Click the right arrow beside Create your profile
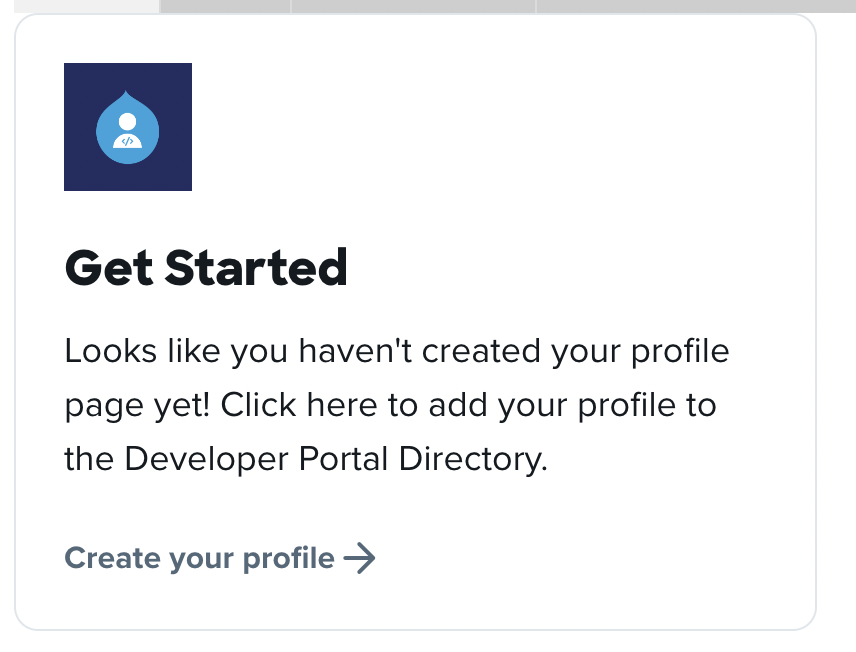 tap(360, 558)
